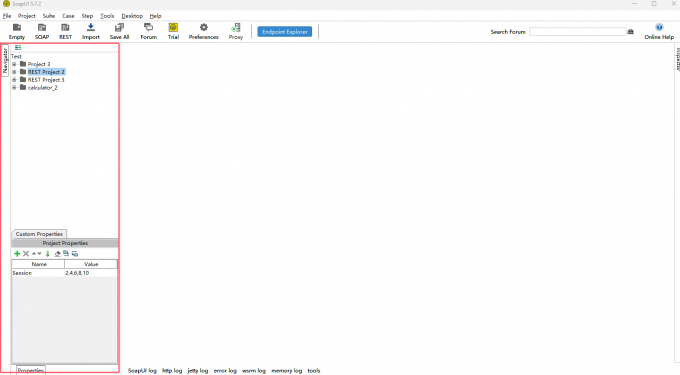The width and height of the screenshot is (680, 375).
Task: Open the tools log tab
Action: click(314, 371)
